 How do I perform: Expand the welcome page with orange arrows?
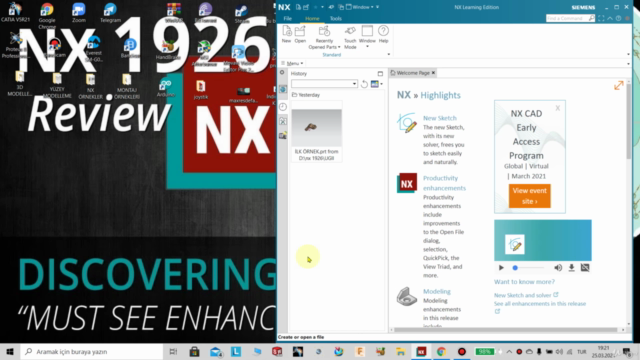pyautogui.click(x=619, y=85)
